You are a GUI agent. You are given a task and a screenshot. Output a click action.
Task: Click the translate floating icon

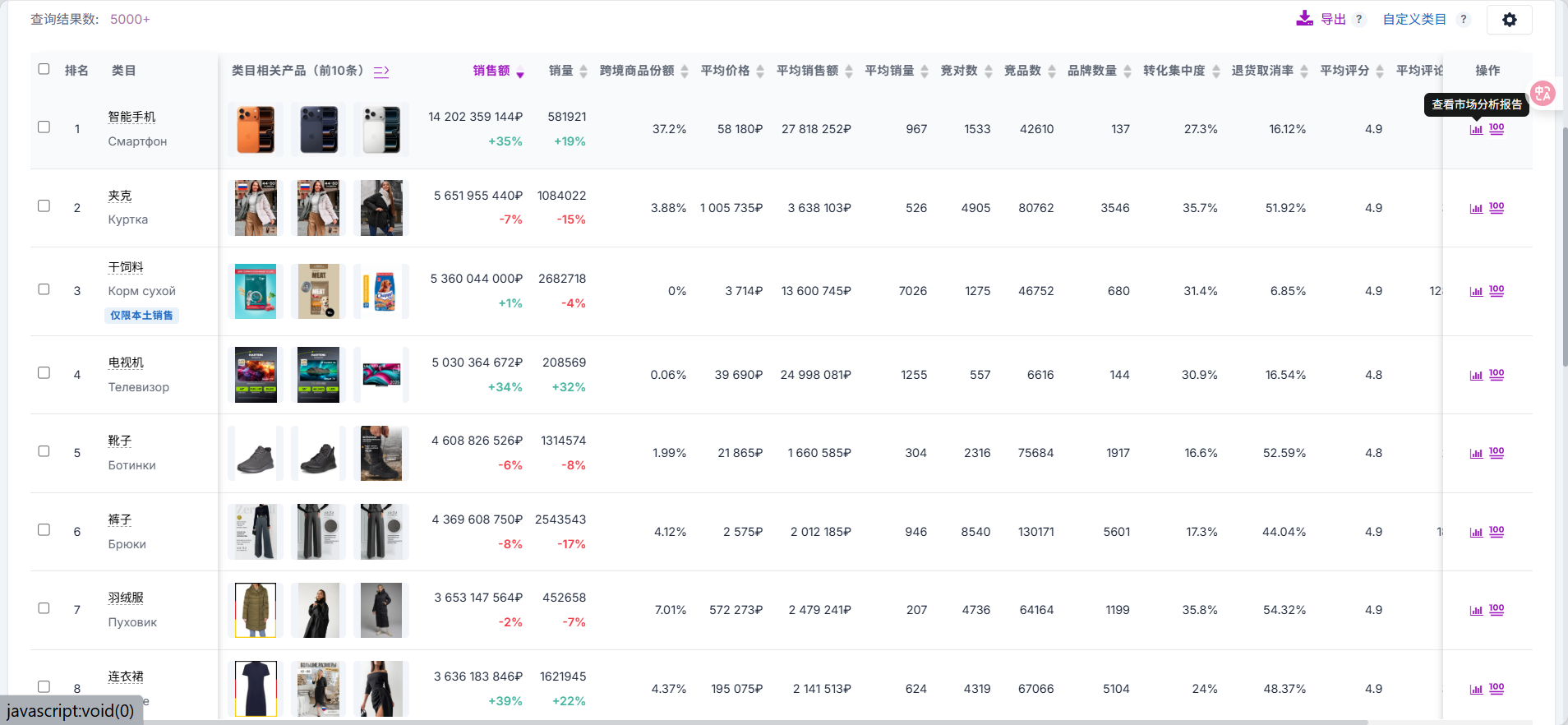[x=1543, y=94]
